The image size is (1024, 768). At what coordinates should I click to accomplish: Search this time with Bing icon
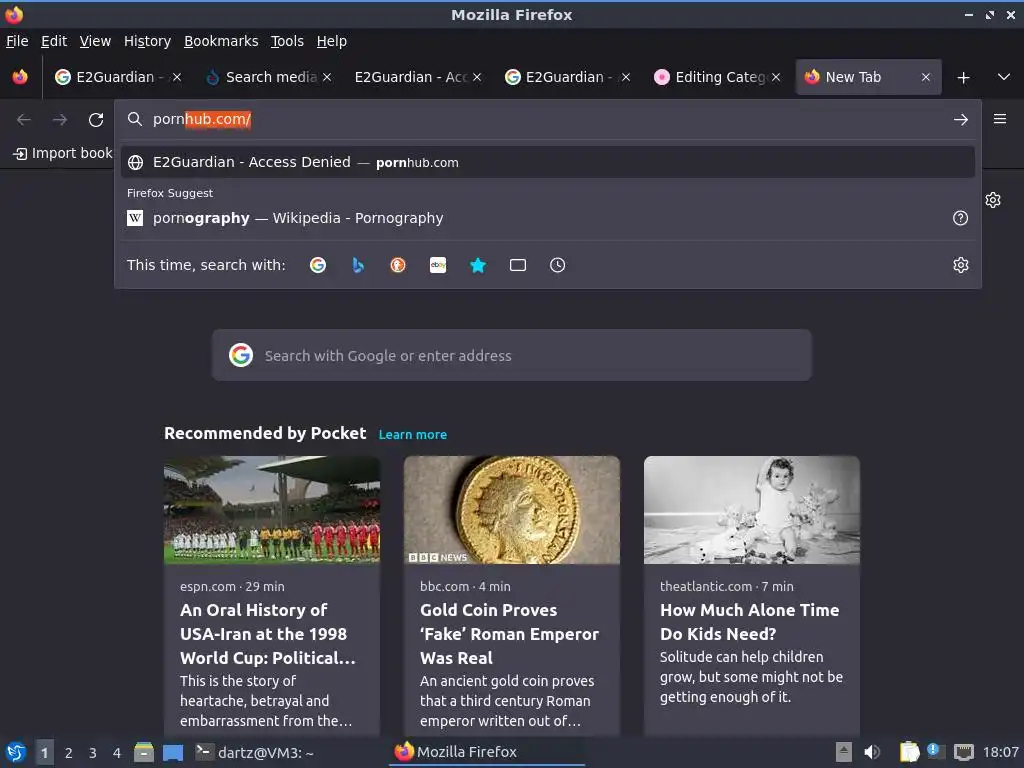click(358, 265)
